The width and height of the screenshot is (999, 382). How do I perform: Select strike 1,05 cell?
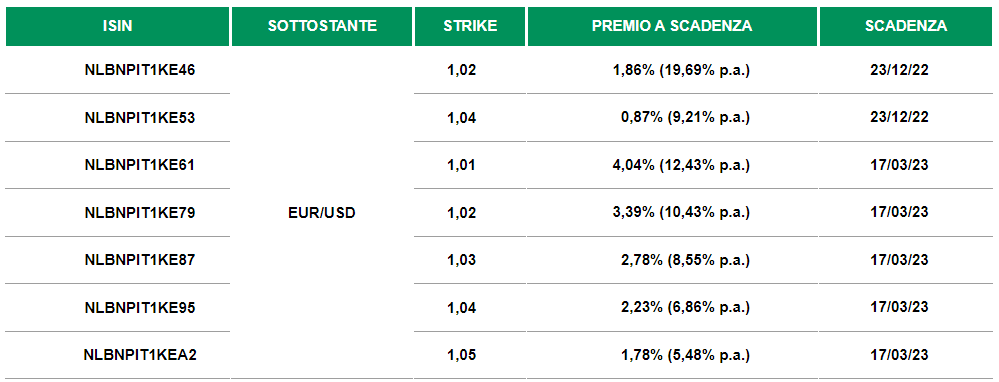click(462, 355)
